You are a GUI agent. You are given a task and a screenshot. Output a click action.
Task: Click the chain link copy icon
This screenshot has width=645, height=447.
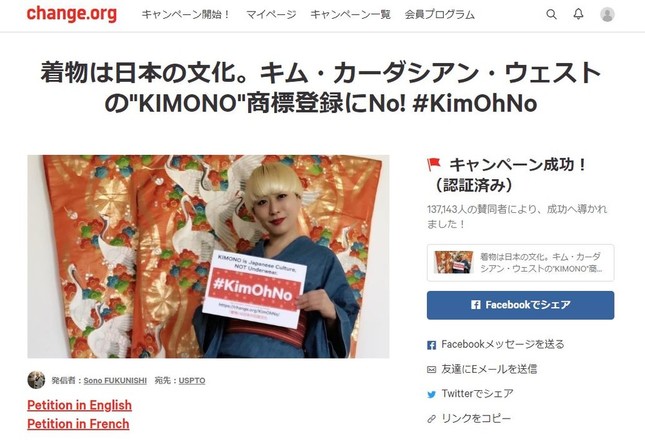coord(431,419)
